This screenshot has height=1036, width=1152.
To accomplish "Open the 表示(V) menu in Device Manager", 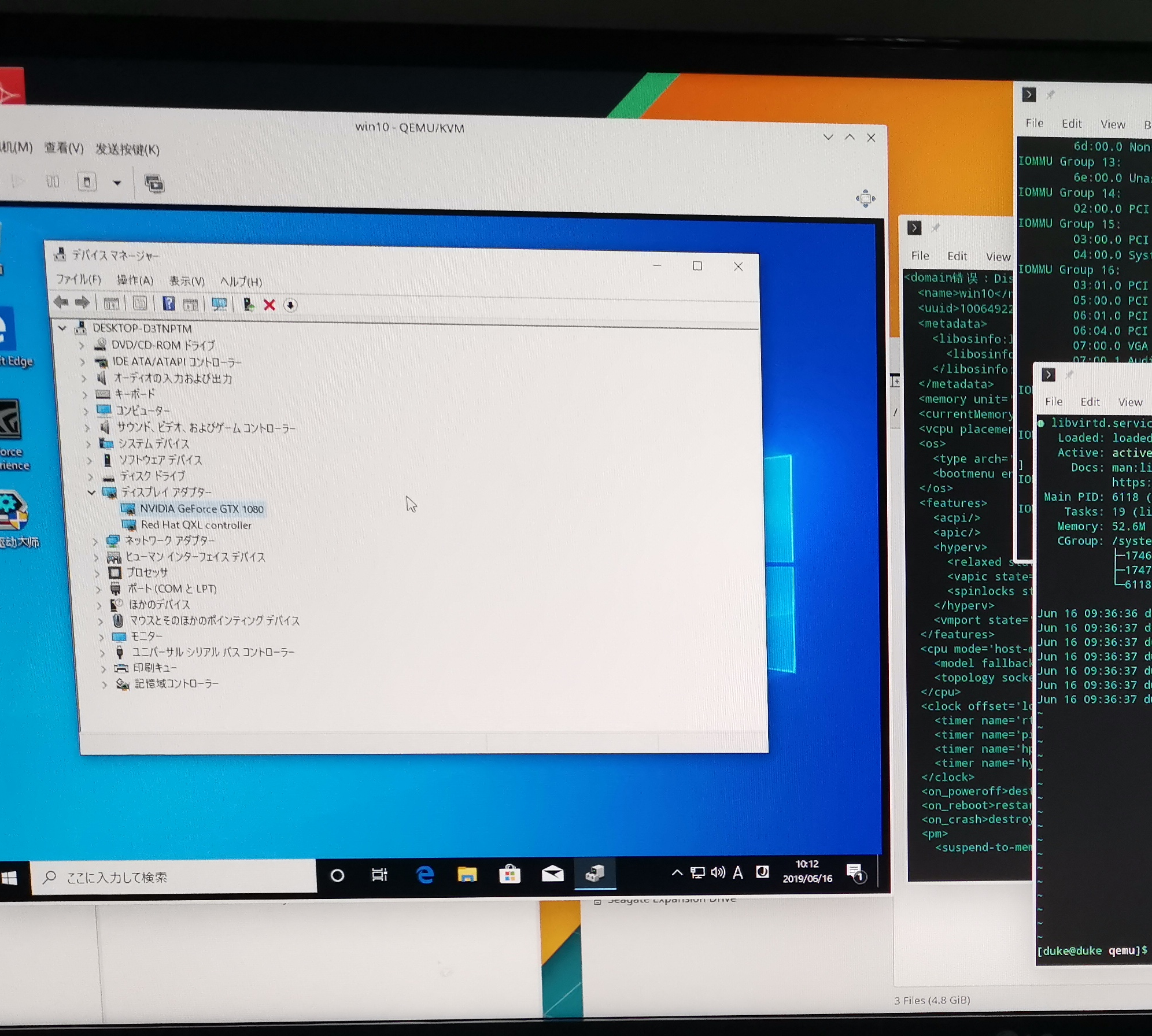I will tap(186, 281).
